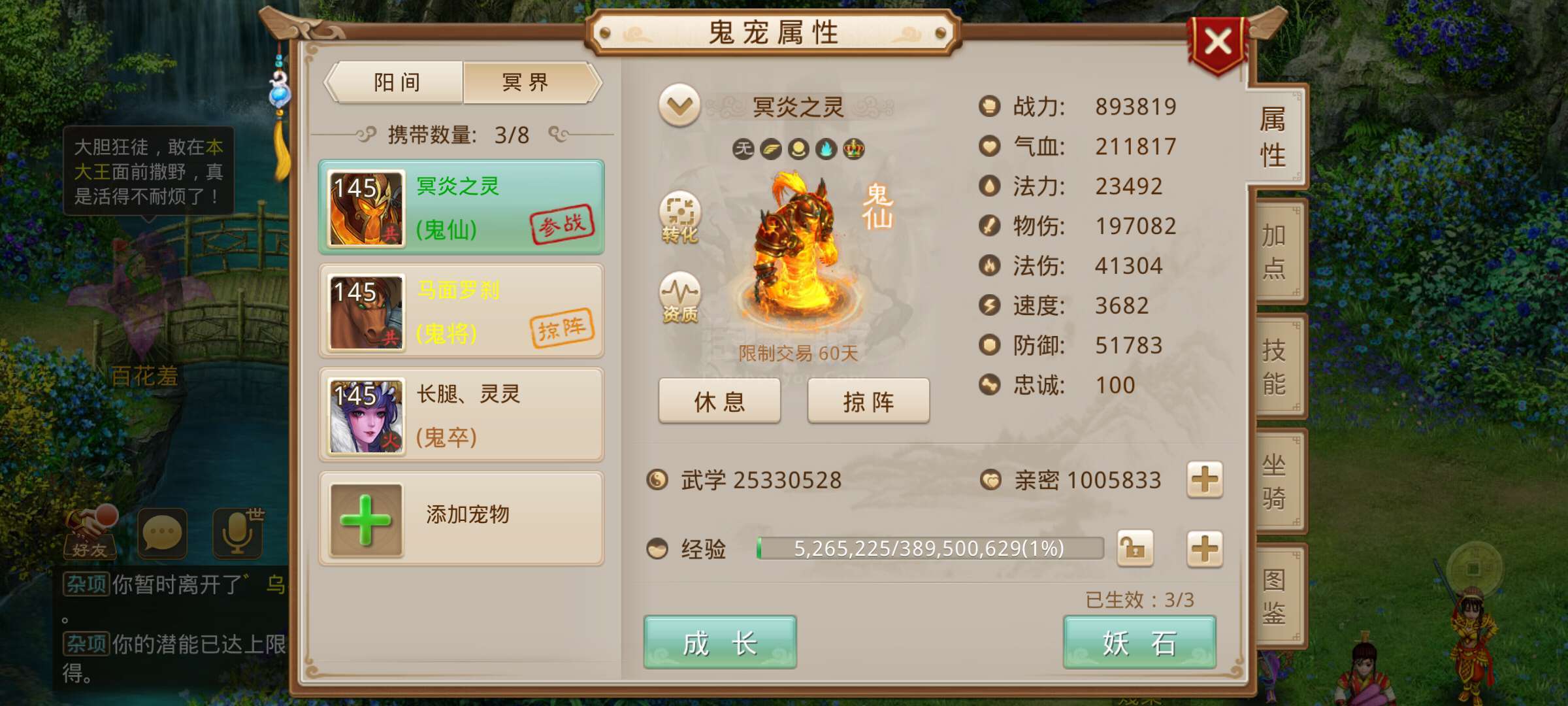Tap the voice microphone icon
The width and height of the screenshot is (1568, 706).
(x=238, y=533)
